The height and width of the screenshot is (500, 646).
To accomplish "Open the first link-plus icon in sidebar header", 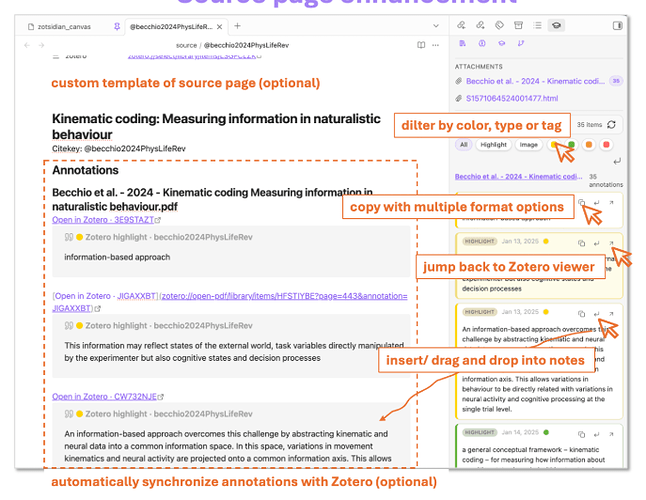I will click(461, 26).
